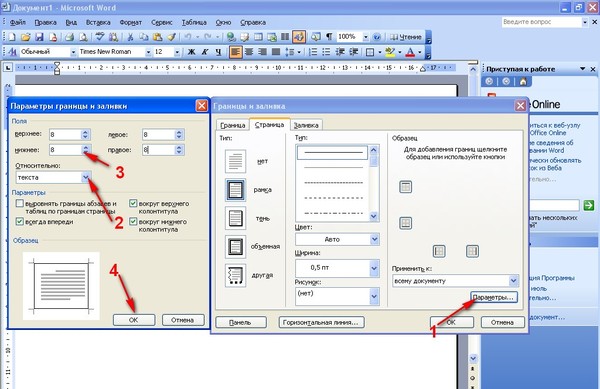The width and height of the screenshot is (600, 389).
Task: Enable 'выровнять границы абзацев' checkbox
Action: pos(20,203)
